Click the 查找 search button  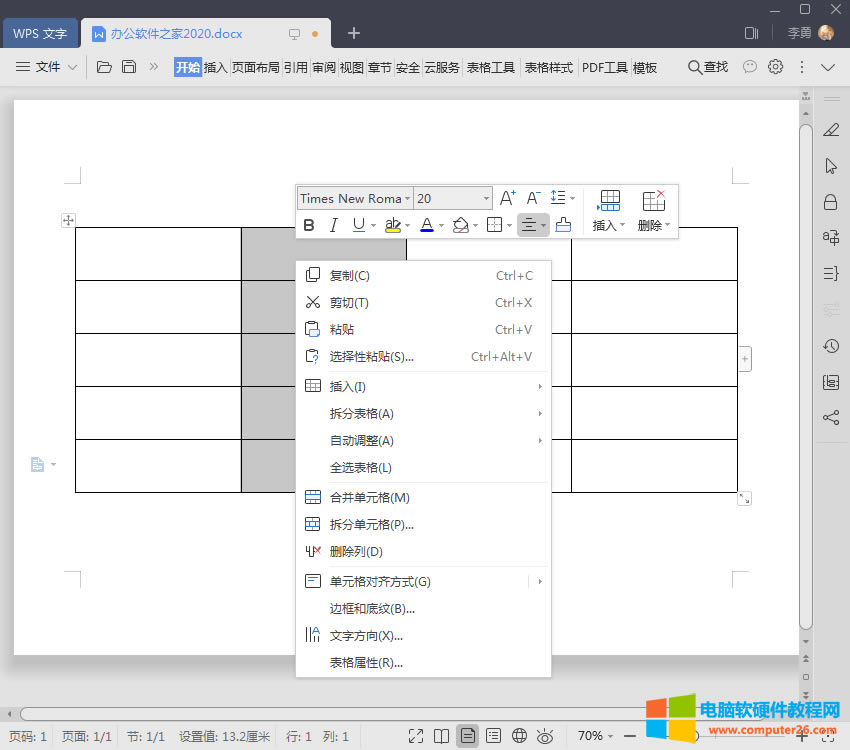click(x=707, y=67)
